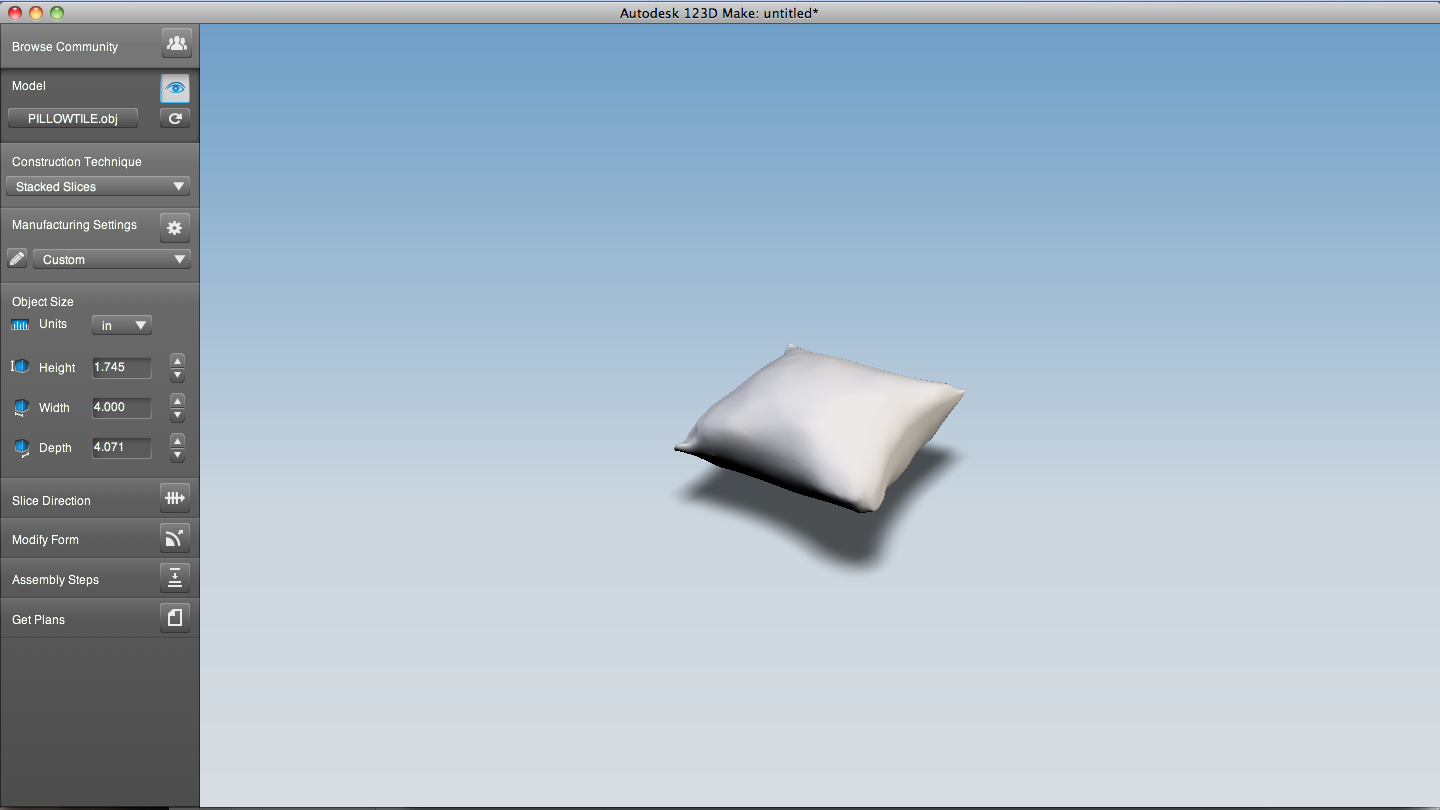Decrease Width with down arrow
Image resolution: width=1440 pixels, height=810 pixels.
177,415
